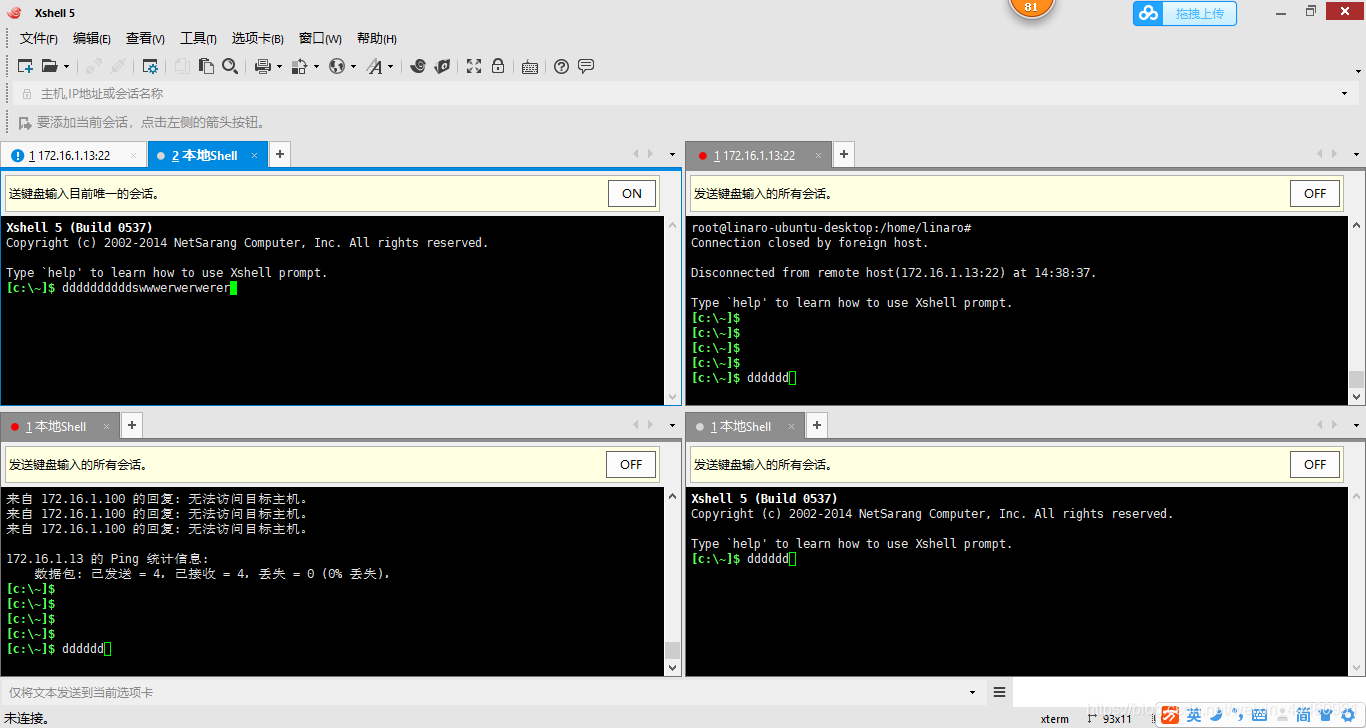Screen dimensions: 1366x728
Task: Add new tab in bottom-left pane
Action: pos(132,426)
